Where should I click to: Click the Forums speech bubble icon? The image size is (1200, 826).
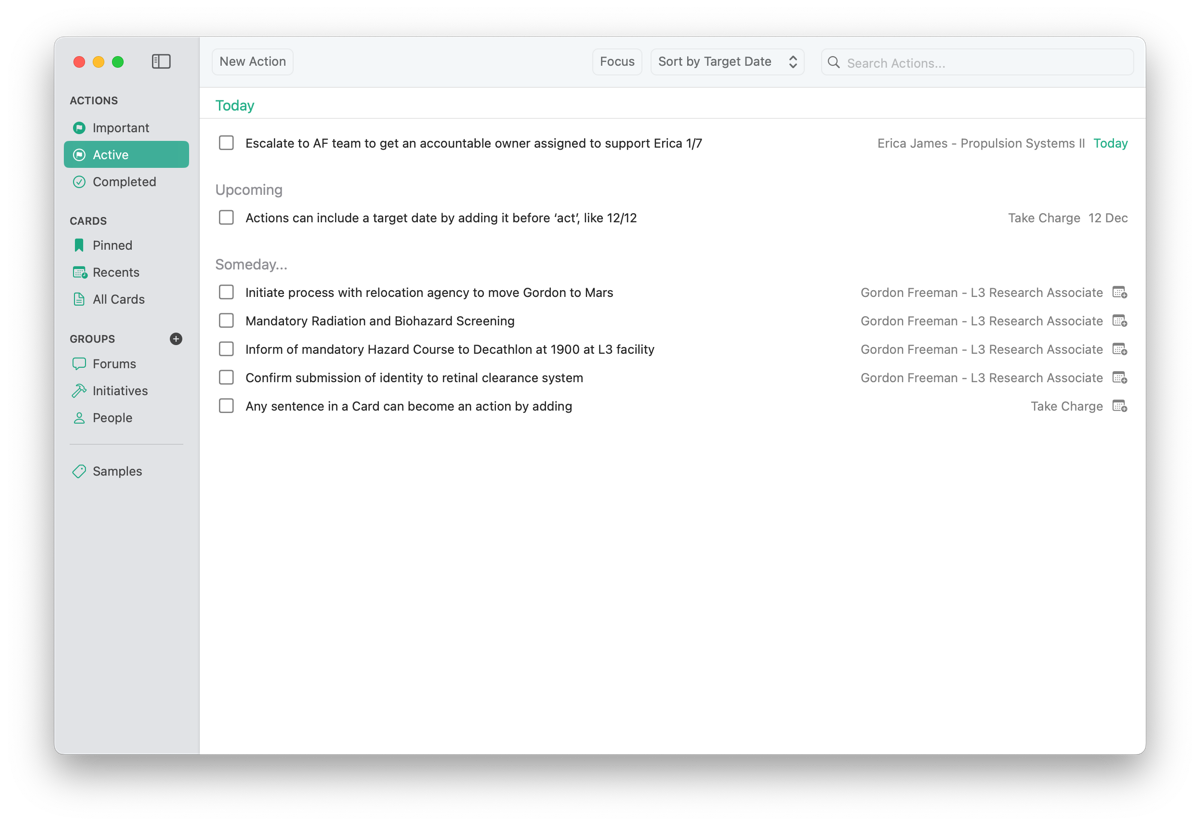click(79, 364)
